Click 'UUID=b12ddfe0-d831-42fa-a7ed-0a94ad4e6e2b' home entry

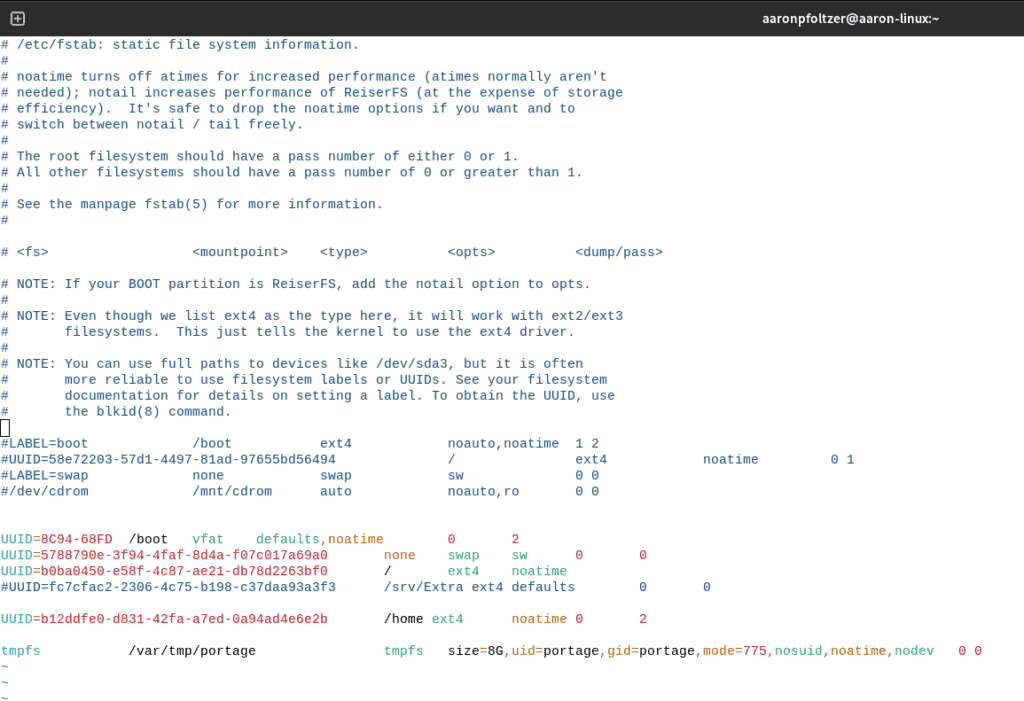click(164, 619)
